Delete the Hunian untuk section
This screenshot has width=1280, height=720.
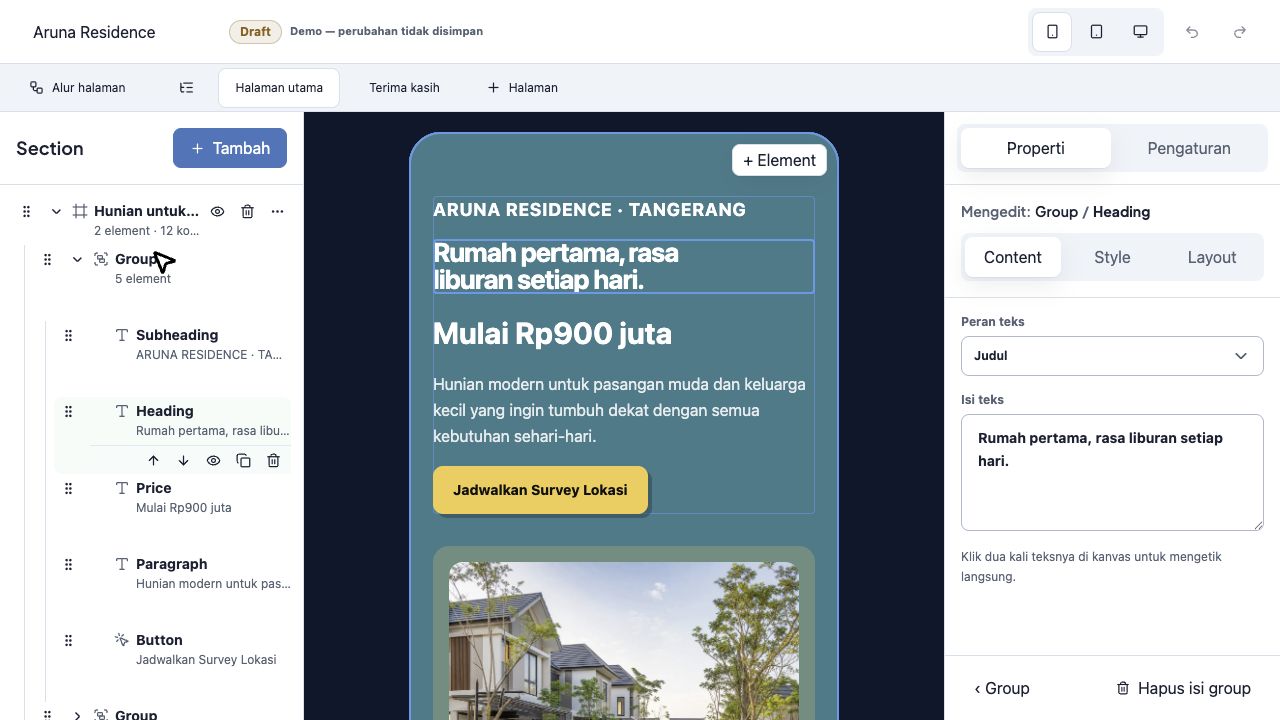247,211
